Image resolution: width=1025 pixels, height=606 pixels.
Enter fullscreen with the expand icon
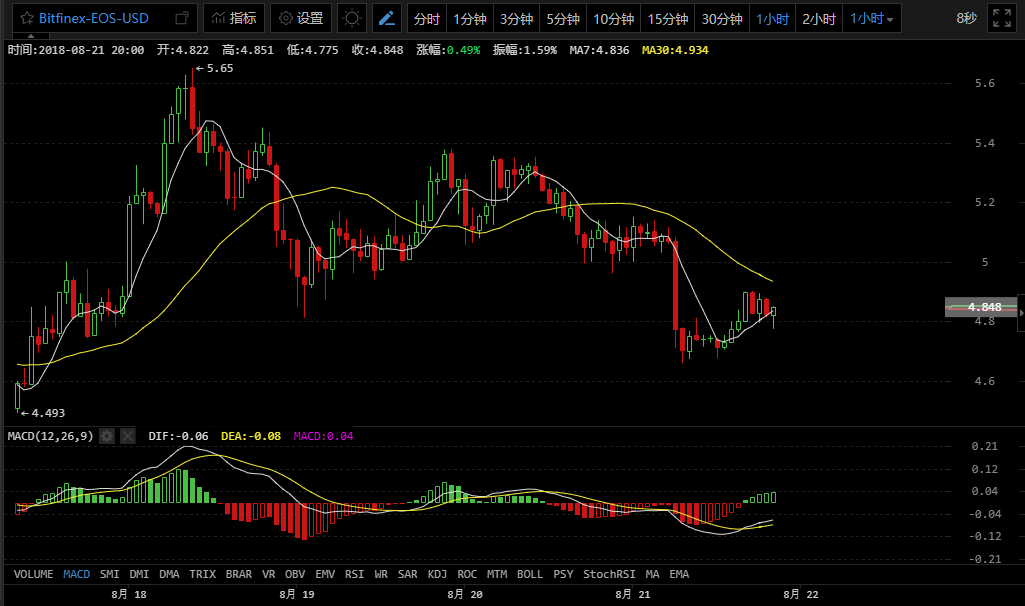tap(1001, 18)
